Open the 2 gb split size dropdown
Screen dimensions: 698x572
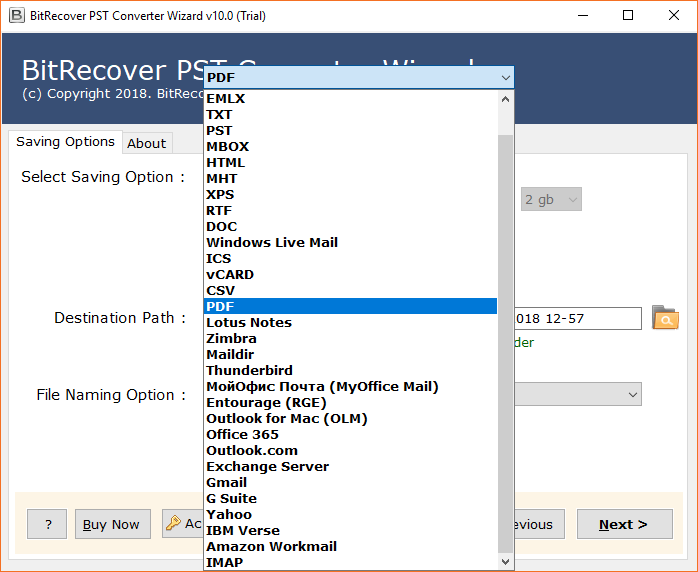[551, 199]
